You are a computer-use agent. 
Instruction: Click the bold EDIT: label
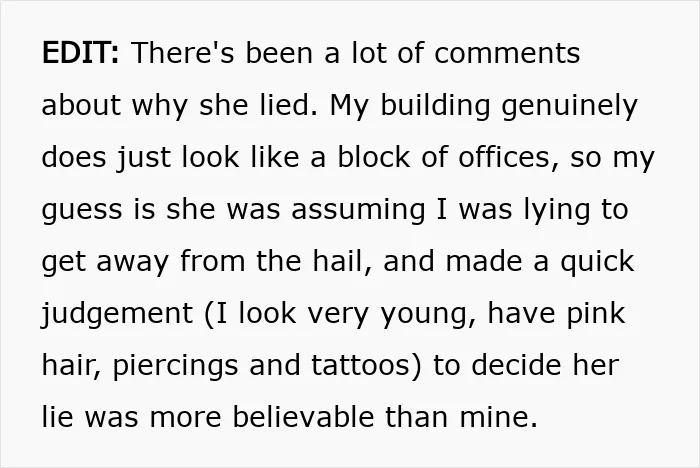point(81,52)
